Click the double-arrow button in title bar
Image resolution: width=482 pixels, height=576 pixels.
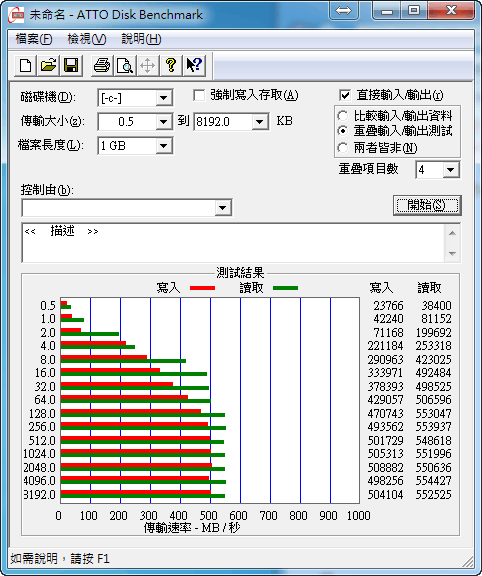coord(343,10)
